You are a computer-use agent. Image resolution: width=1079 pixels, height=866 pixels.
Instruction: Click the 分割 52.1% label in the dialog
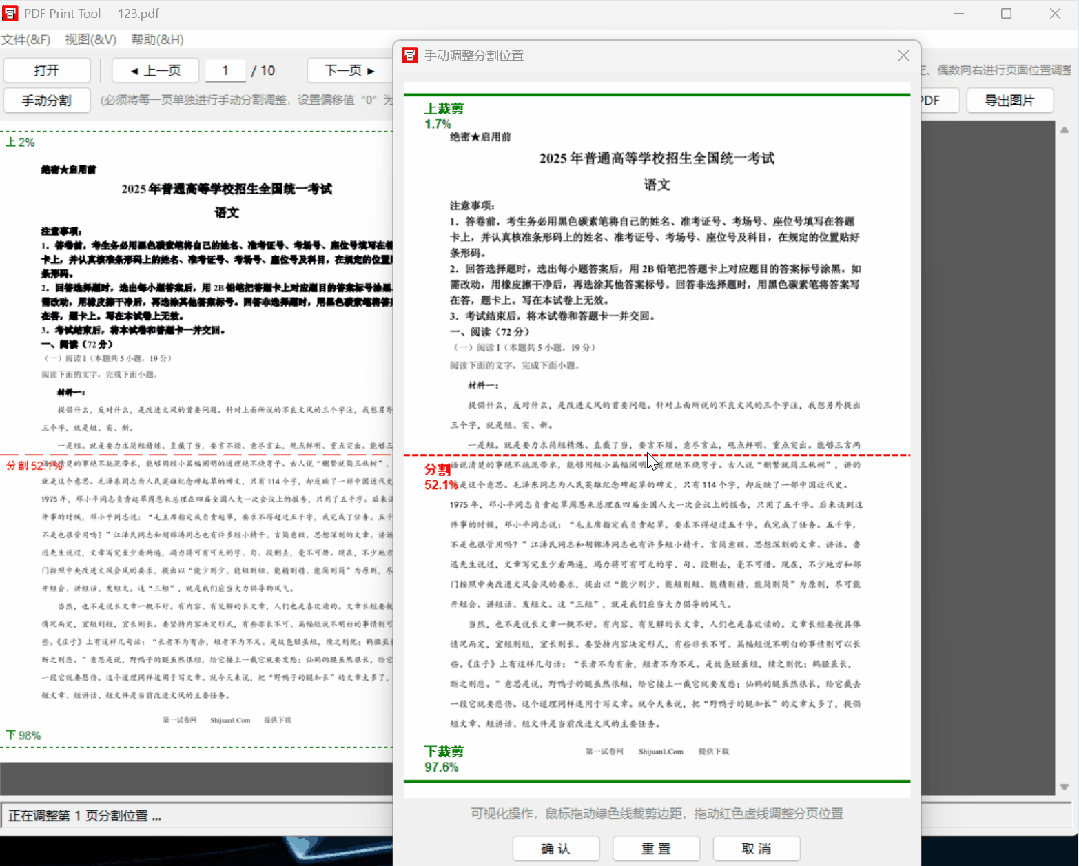(x=440, y=477)
